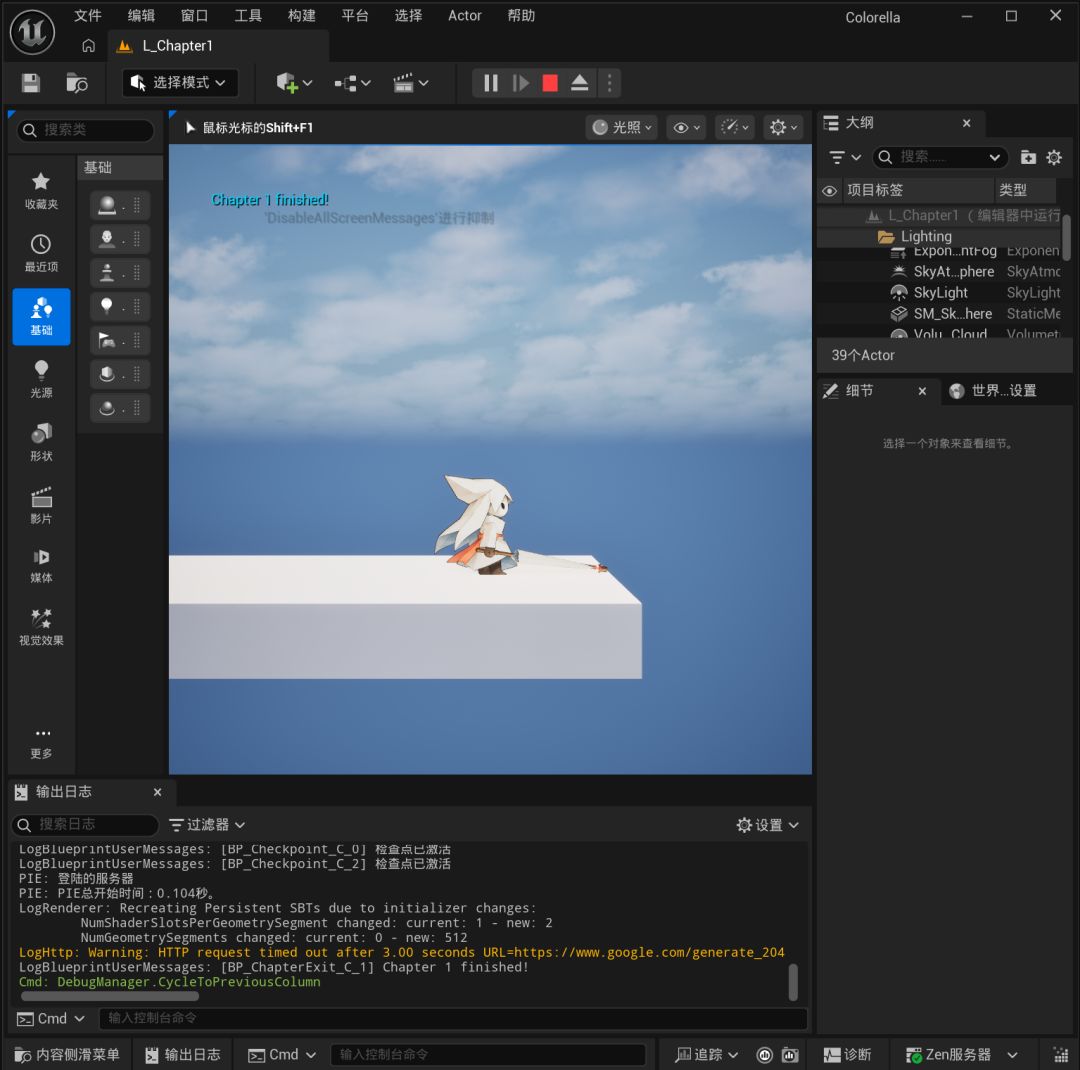This screenshot has width=1080, height=1070.
Task: Click the 搜索日志 log search field
Action: [85, 825]
